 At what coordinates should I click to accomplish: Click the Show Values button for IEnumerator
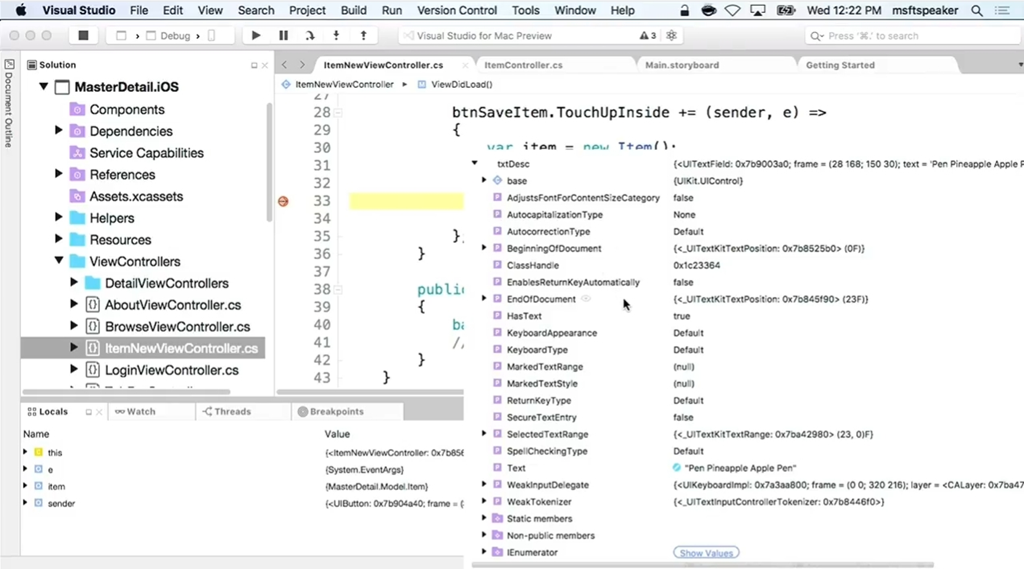tap(706, 553)
